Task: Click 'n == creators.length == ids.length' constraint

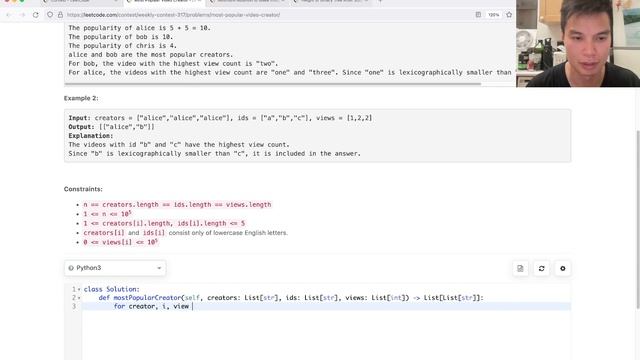Action: (177, 204)
